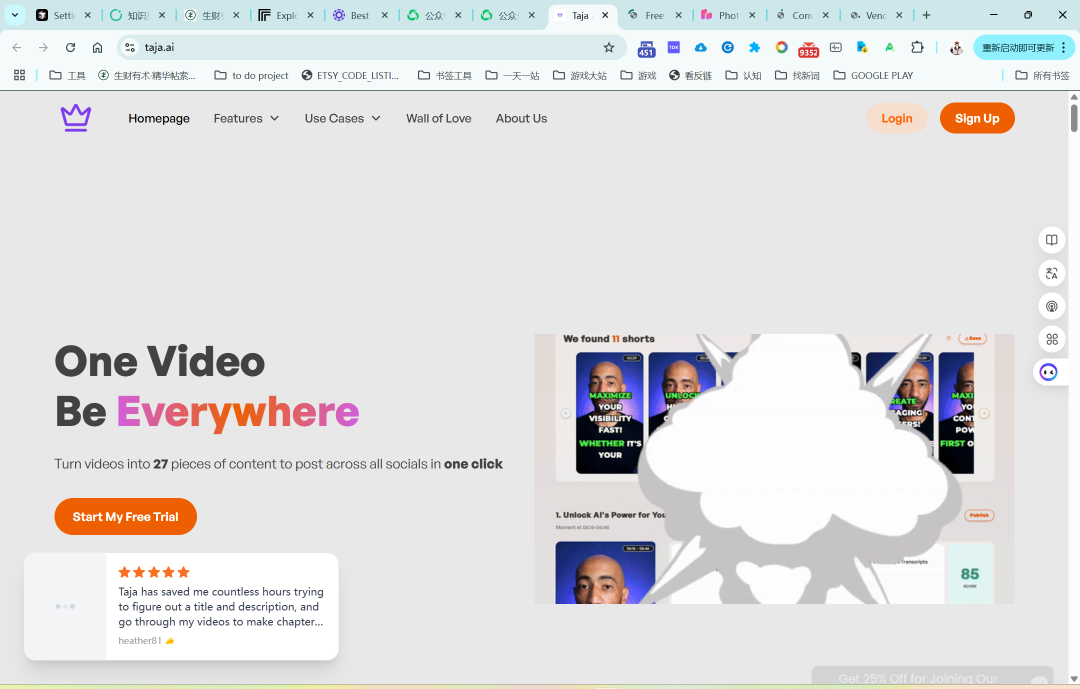Switch to the Venc browser tab
This screenshot has height=689, width=1080.
click(x=875, y=15)
